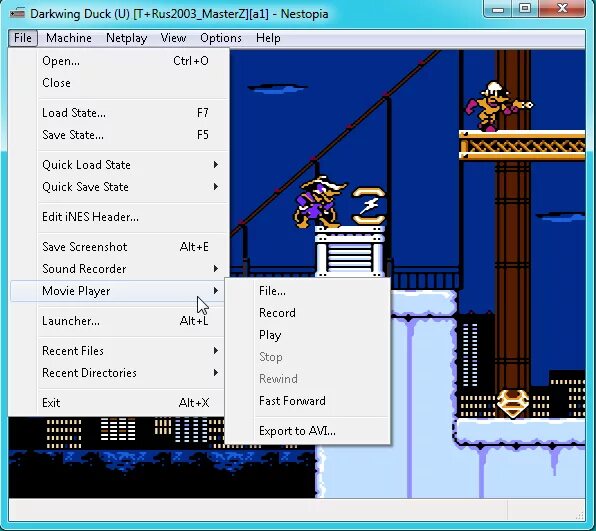Viewport: 596px width, 531px height.
Task: Open the File menu
Action: (x=23, y=38)
